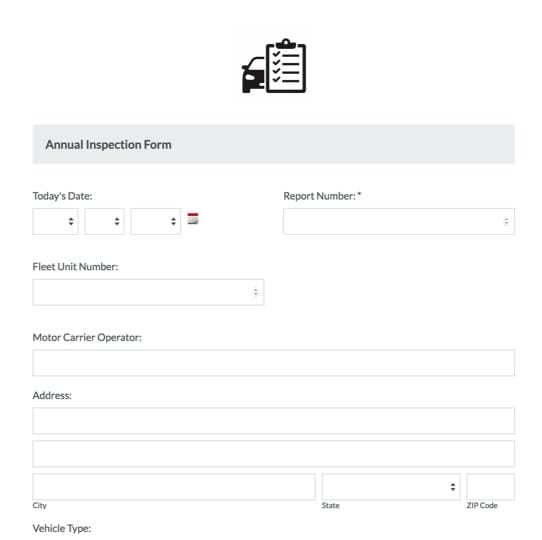Open the calendar date picker icon

193,218
